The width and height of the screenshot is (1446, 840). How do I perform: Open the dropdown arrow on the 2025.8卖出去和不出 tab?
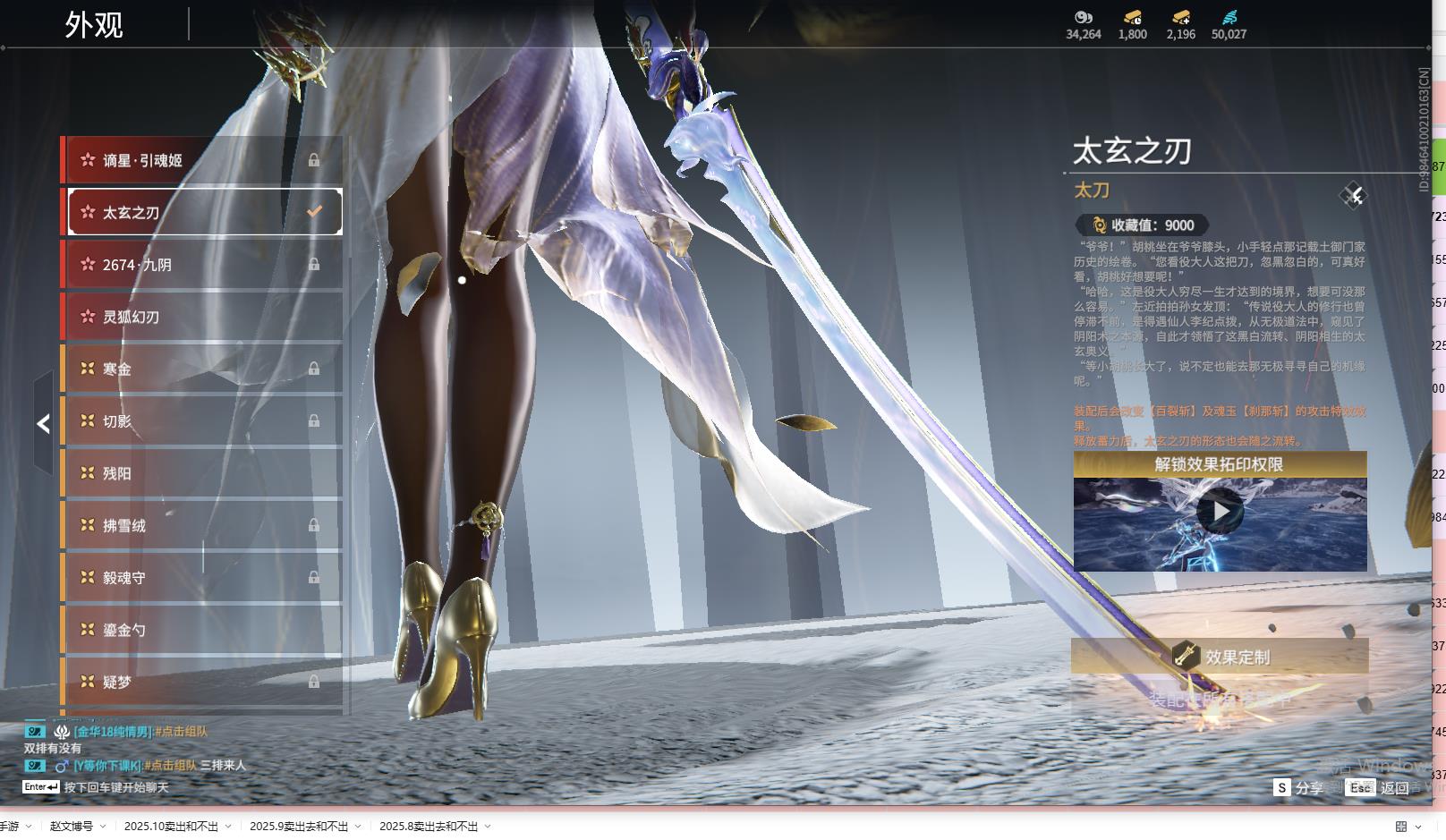(x=488, y=827)
